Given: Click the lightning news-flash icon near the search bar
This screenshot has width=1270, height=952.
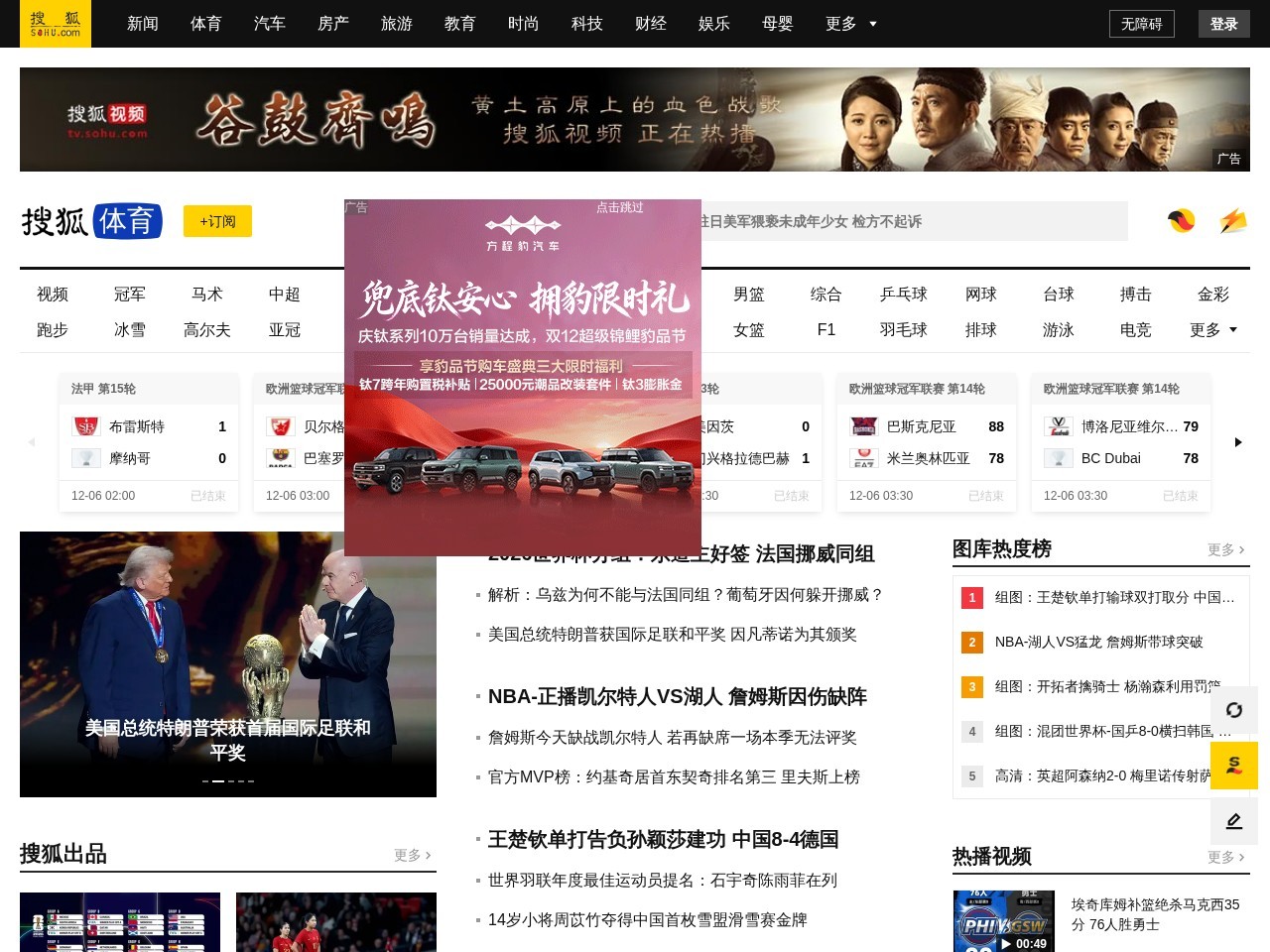Looking at the screenshot, I should (1233, 221).
